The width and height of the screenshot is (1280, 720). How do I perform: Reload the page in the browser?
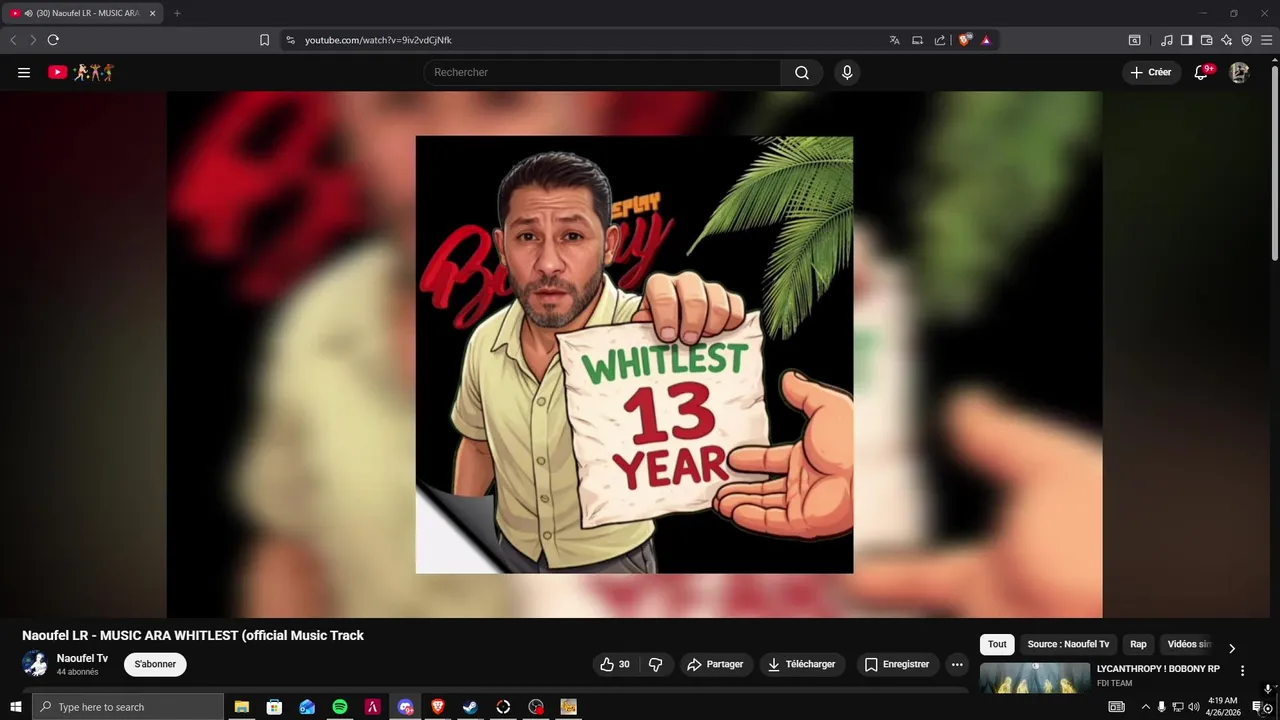53,40
